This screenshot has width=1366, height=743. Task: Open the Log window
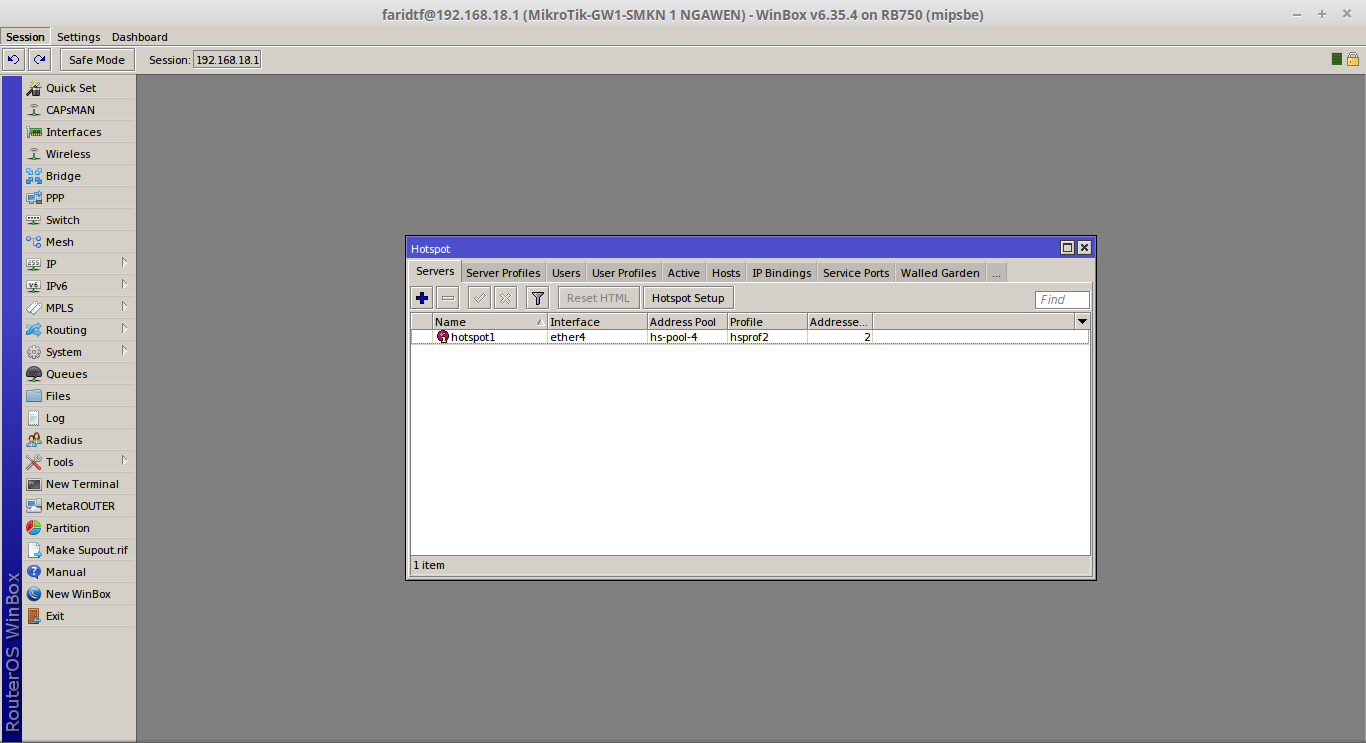coord(78,418)
